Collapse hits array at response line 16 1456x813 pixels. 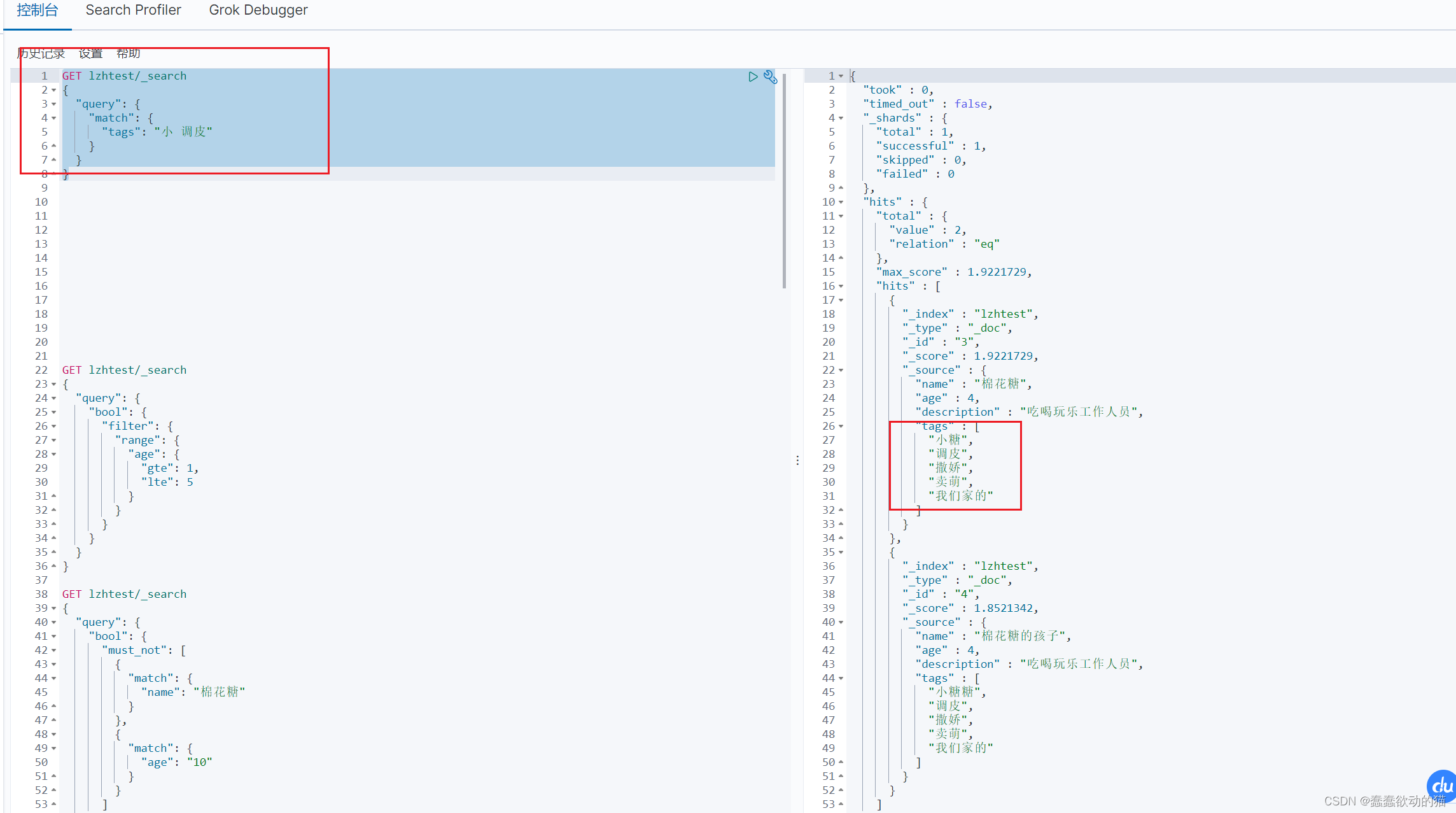(x=841, y=286)
